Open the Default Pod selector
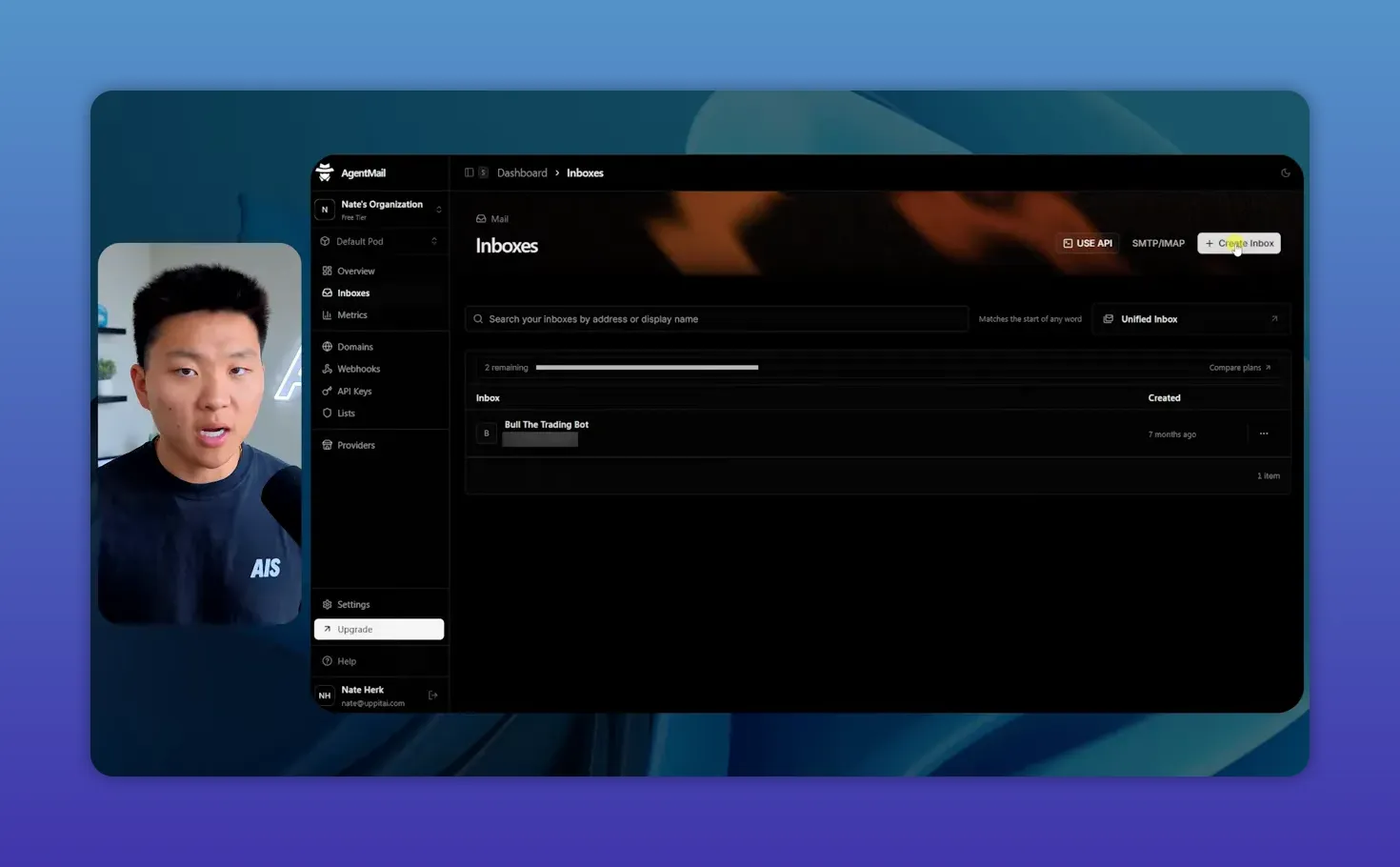1400x867 pixels. (380, 241)
